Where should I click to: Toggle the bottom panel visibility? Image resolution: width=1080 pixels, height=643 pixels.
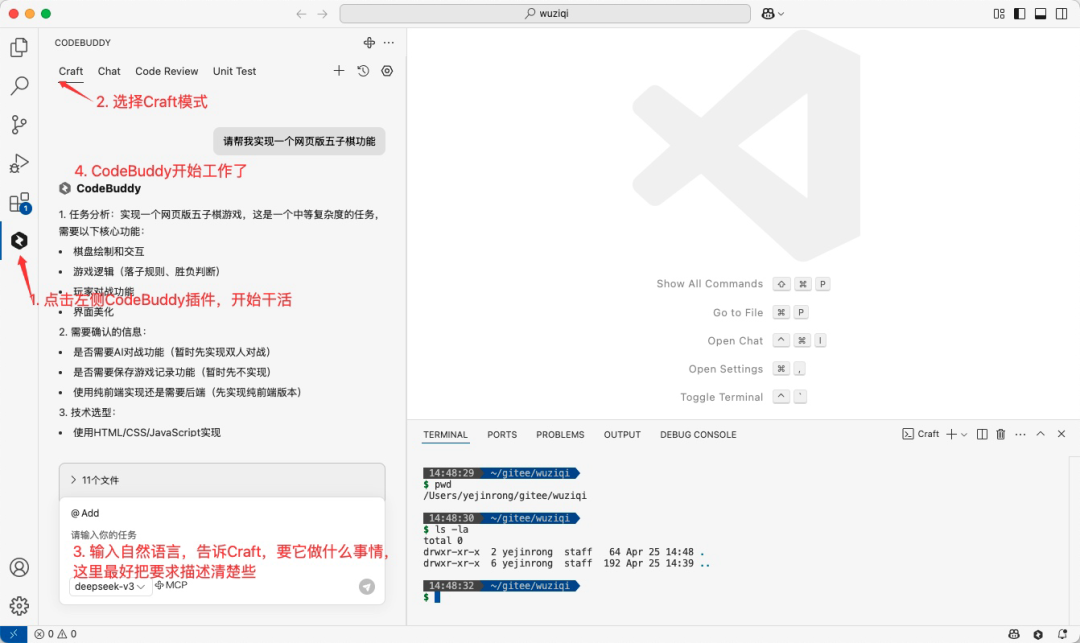(x=1041, y=14)
